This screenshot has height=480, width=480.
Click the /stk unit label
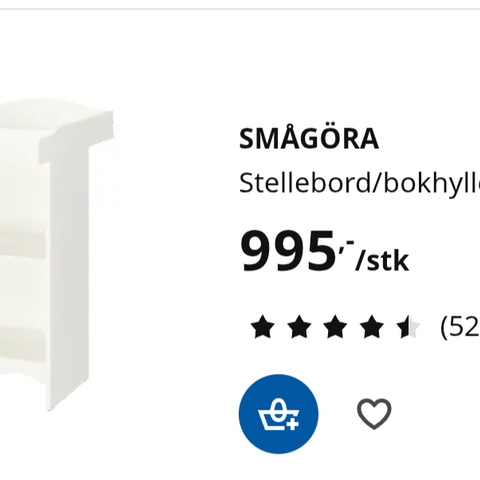382,262
